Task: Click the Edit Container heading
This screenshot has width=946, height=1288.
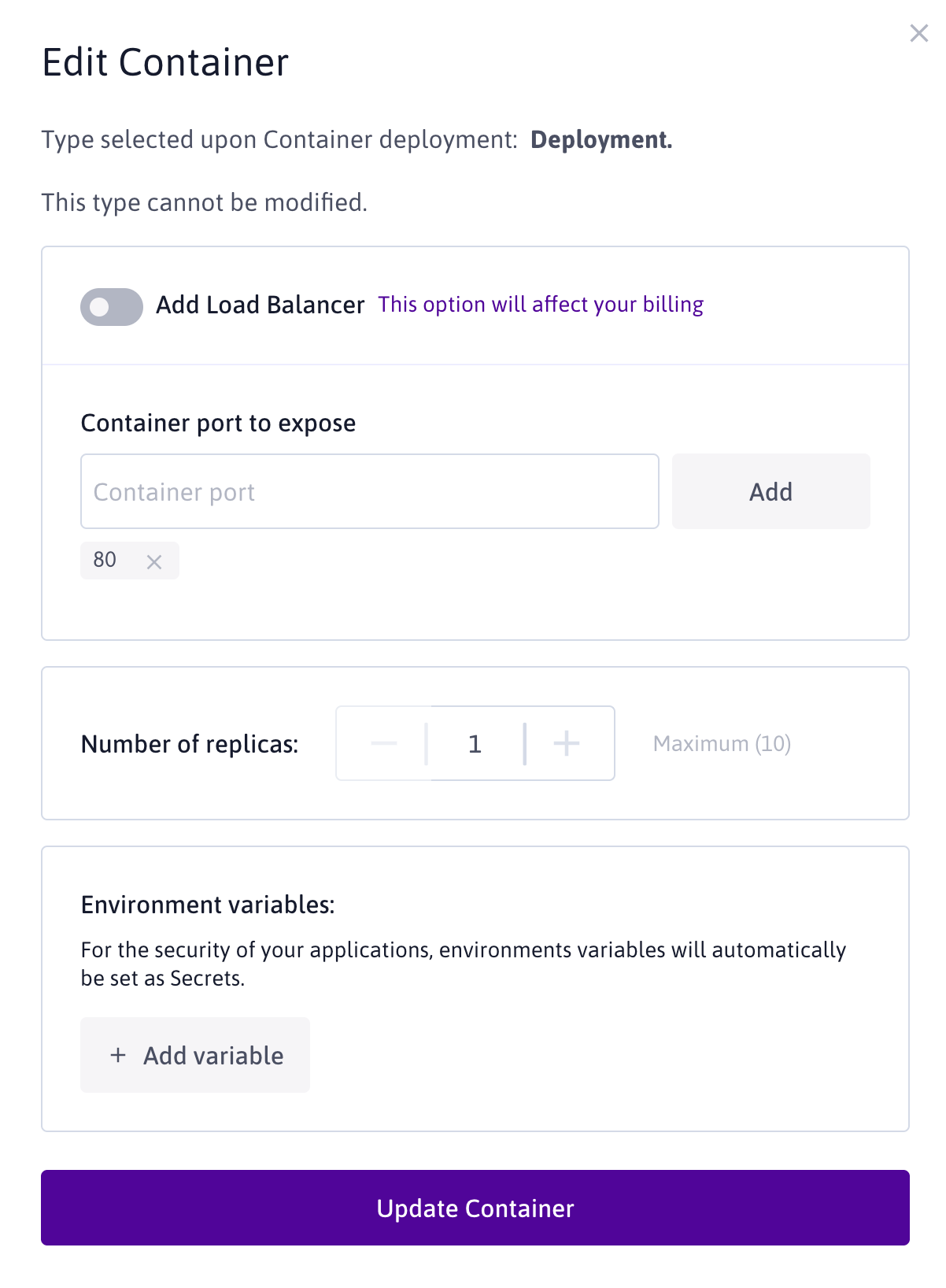Action: pyautogui.click(x=165, y=62)
